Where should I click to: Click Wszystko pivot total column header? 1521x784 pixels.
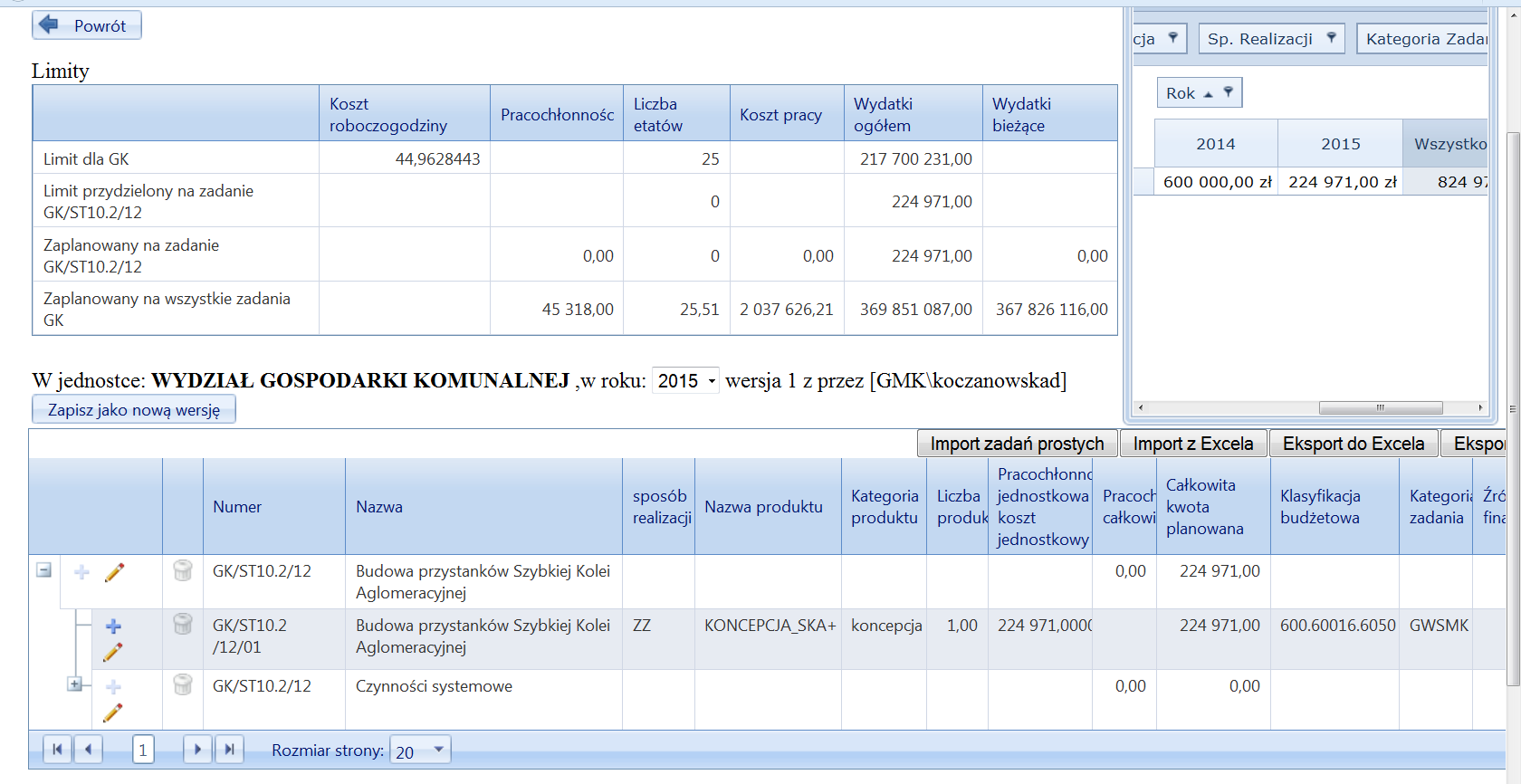pos(1446,144)
